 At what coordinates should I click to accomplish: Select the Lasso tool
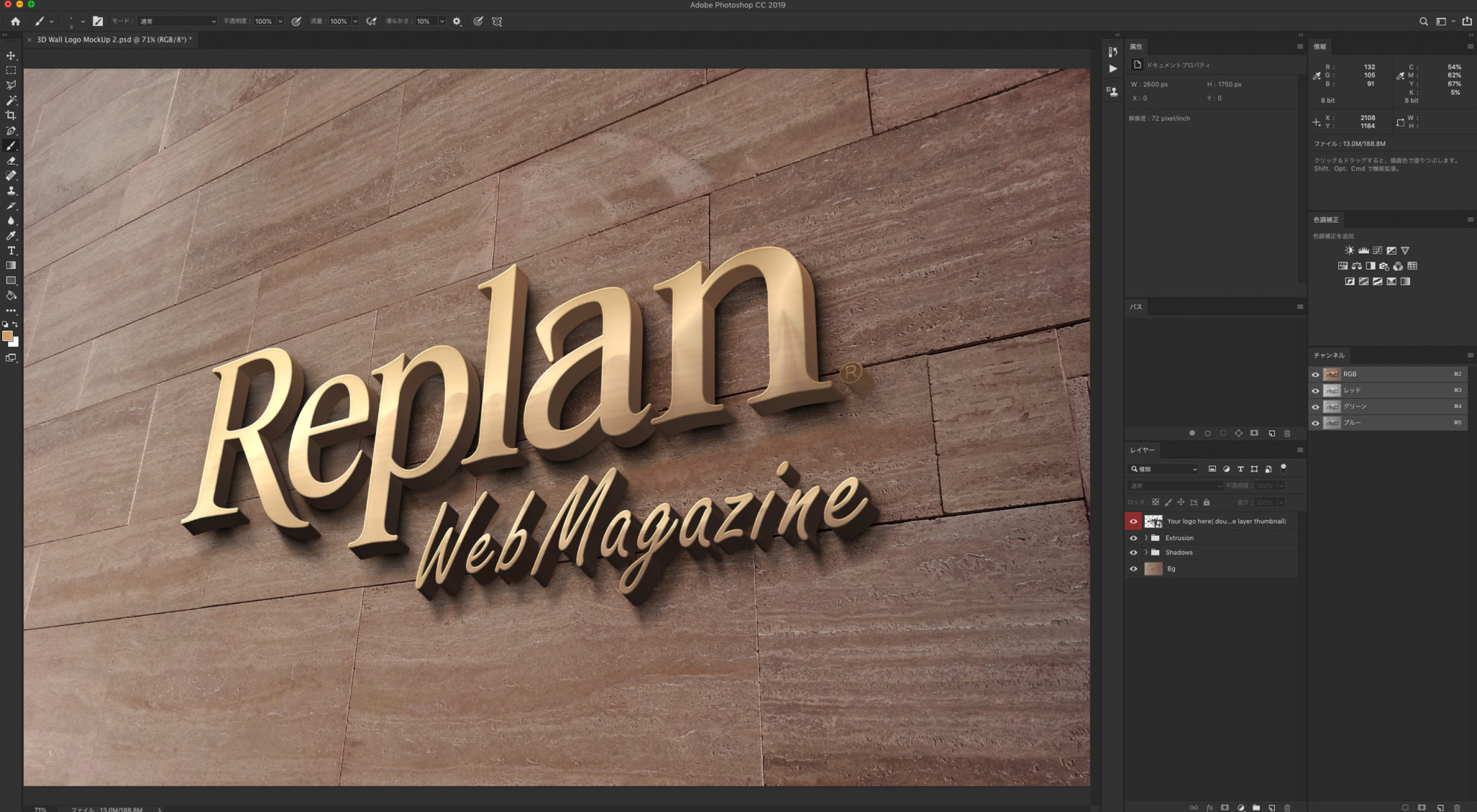pyautogui.click(x=11, y=86)
